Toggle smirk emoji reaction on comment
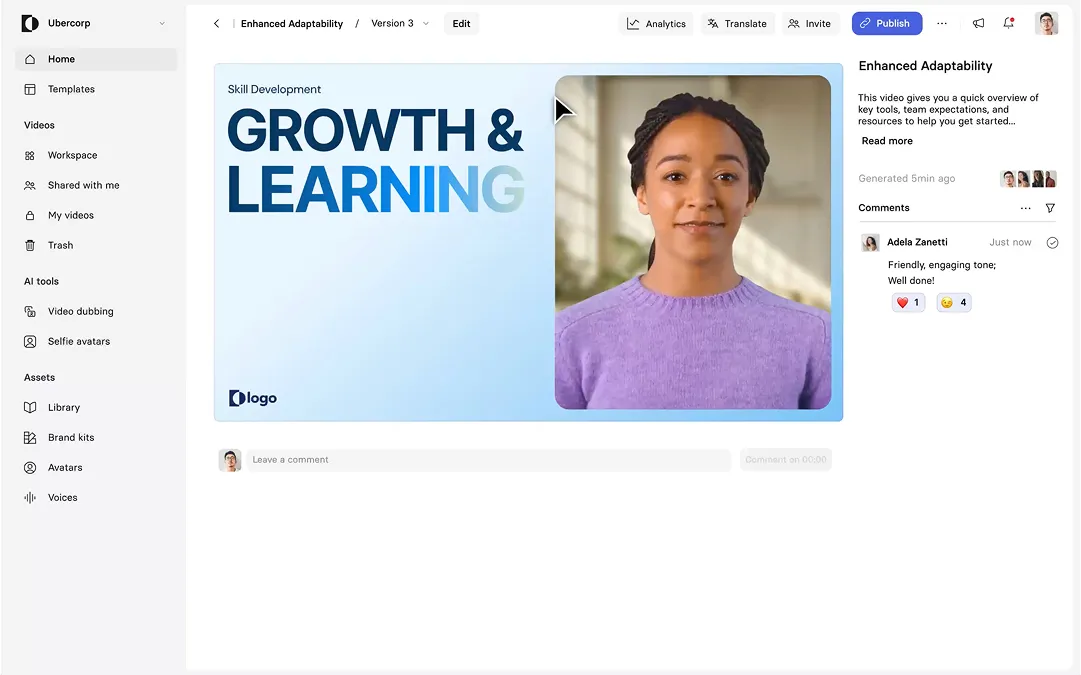Viewport: 1081px width, 675px height. [x=953, y=302]
